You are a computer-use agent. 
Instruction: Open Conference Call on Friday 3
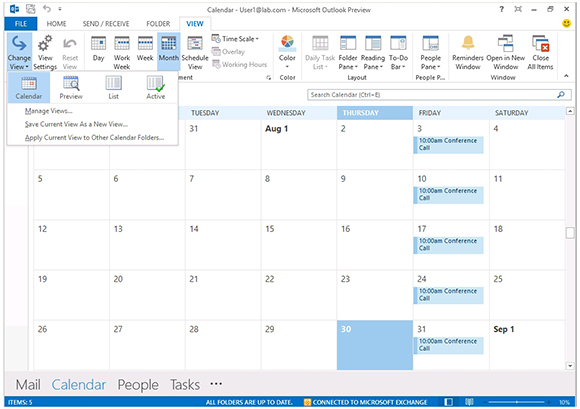point(448,144)
